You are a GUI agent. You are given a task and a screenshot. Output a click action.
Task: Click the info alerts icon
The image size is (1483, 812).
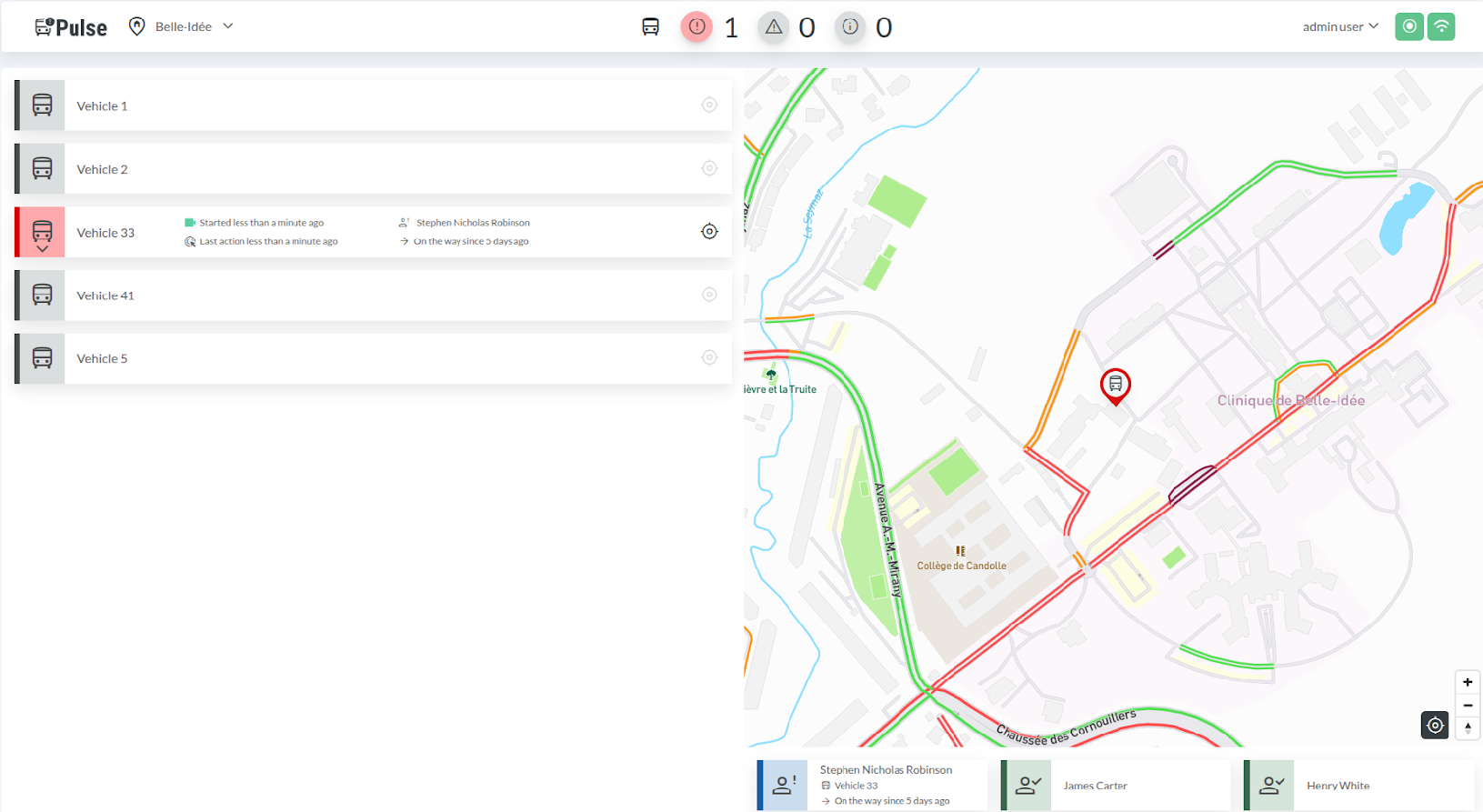pyautogui.click(x=850, y=27)
